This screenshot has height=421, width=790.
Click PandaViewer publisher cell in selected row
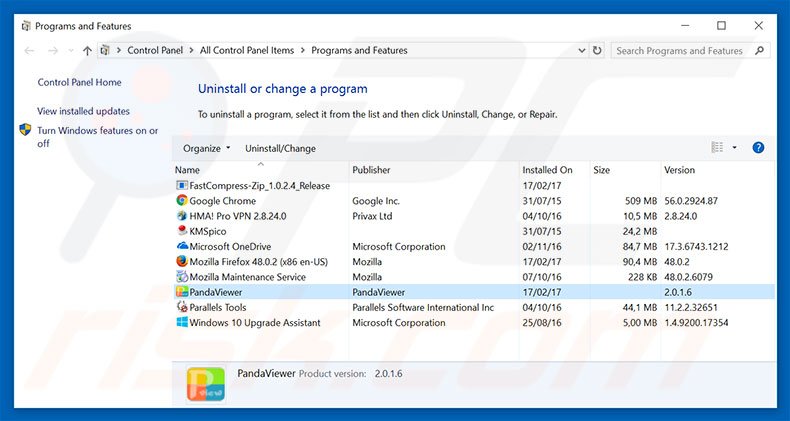point(378,292)
